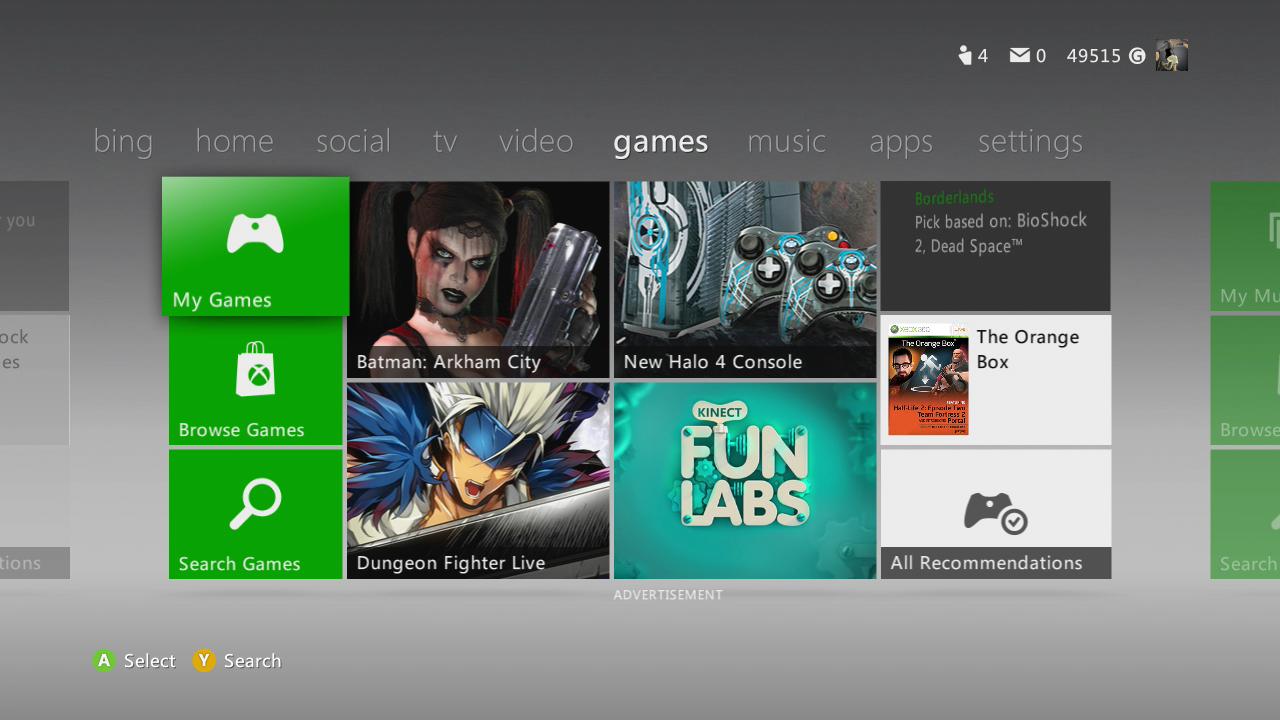Click The Orange Box cover art
Viewport: 1280px width, 720px height.
[928, 379]
